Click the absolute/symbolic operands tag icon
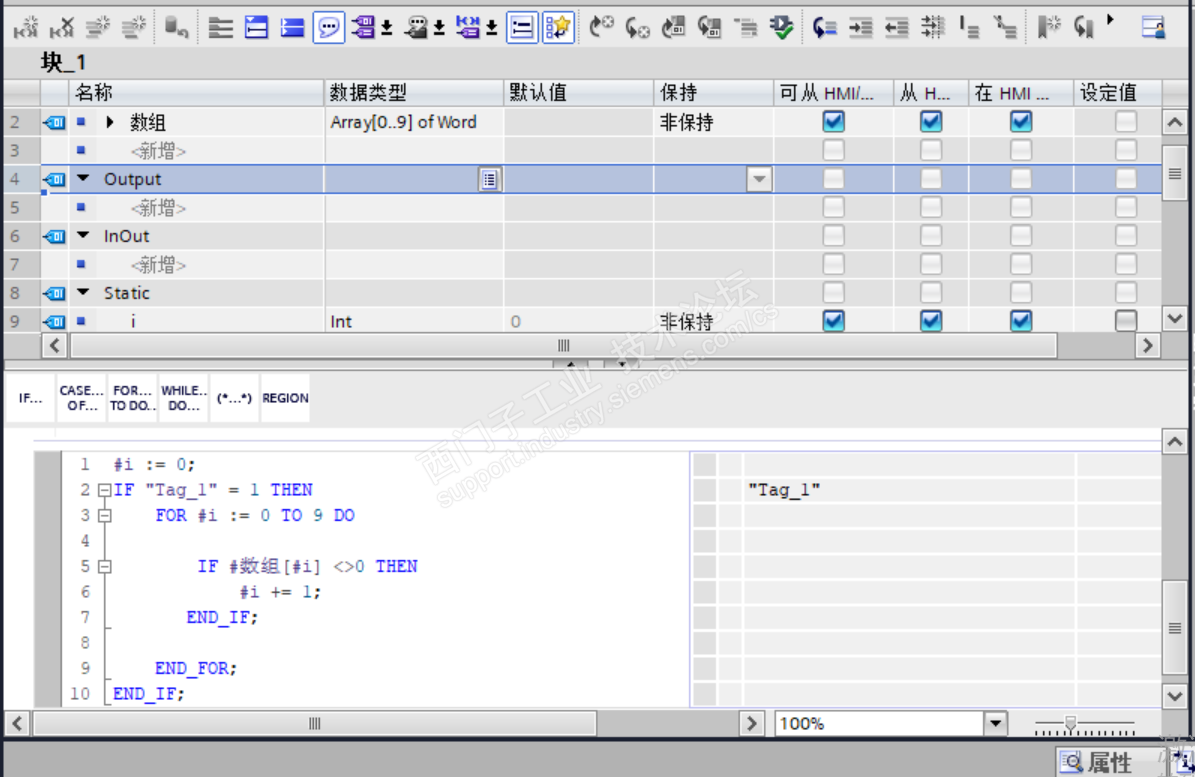Viewport: 1195px width, 777px height. (363, 28)
